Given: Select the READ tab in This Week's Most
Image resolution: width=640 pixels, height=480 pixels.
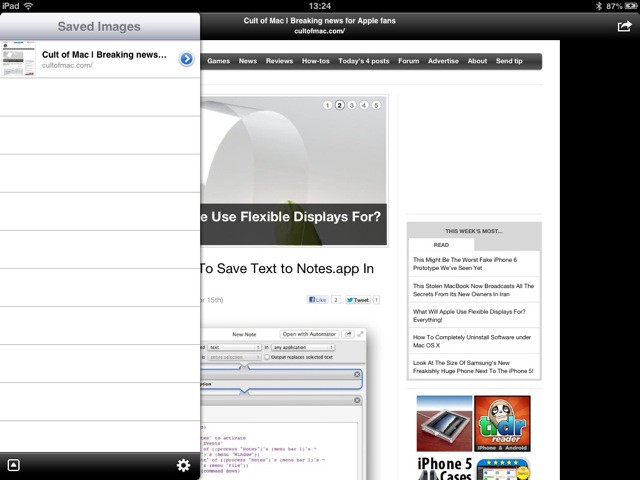Looking at the screenshot, I should (x=441, y=244).
